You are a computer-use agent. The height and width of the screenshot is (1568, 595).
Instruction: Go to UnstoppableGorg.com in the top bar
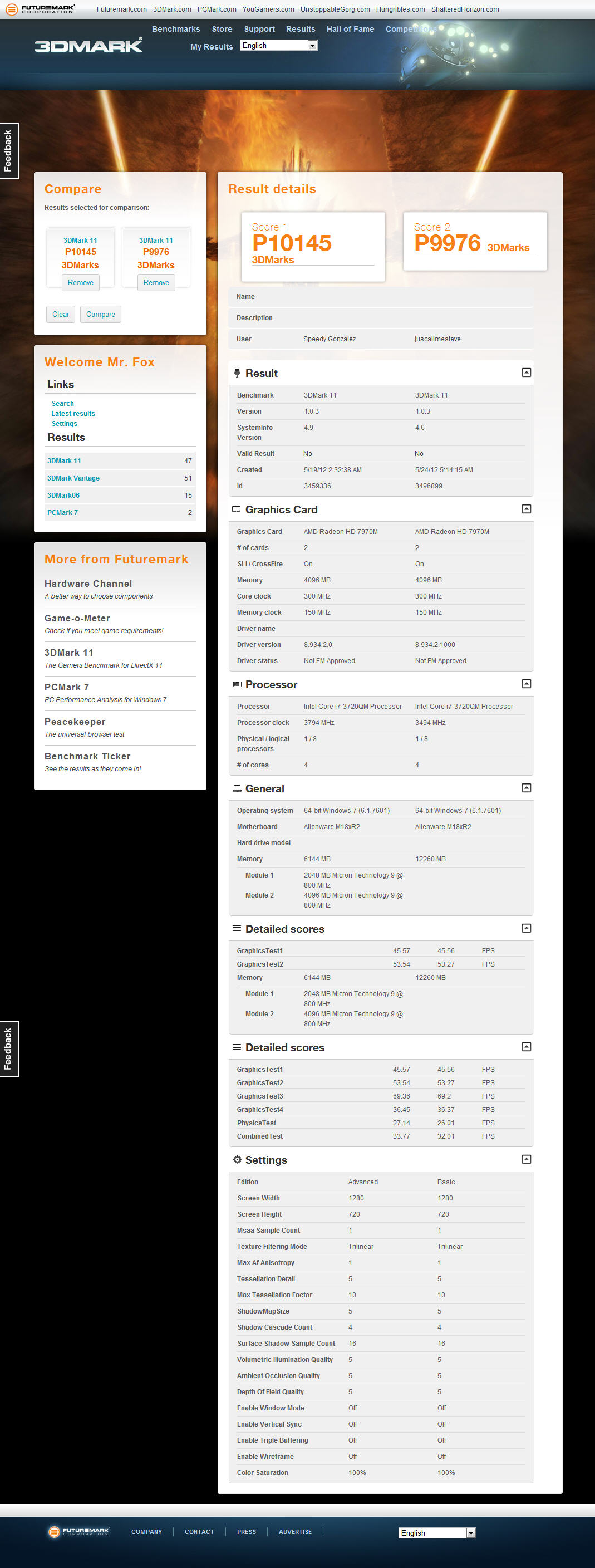335,9
